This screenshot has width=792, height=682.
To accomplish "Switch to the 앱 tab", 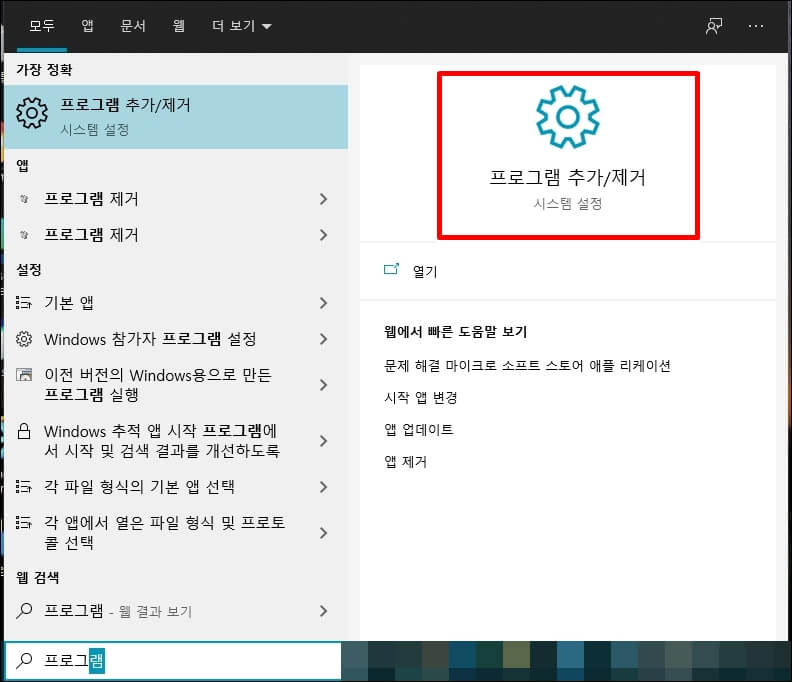I will tap(87, 26).
